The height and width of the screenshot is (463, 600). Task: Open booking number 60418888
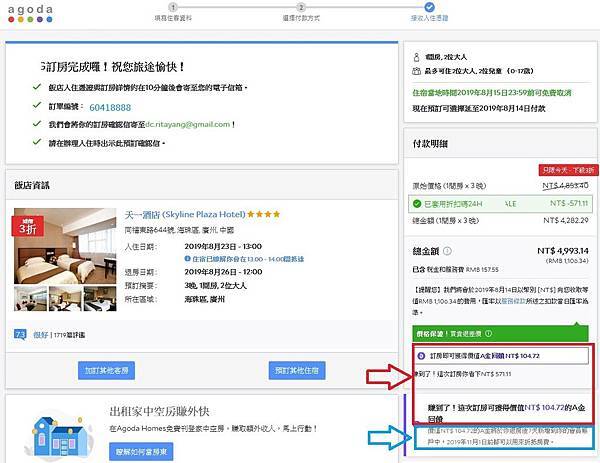(x=110, y=108)
